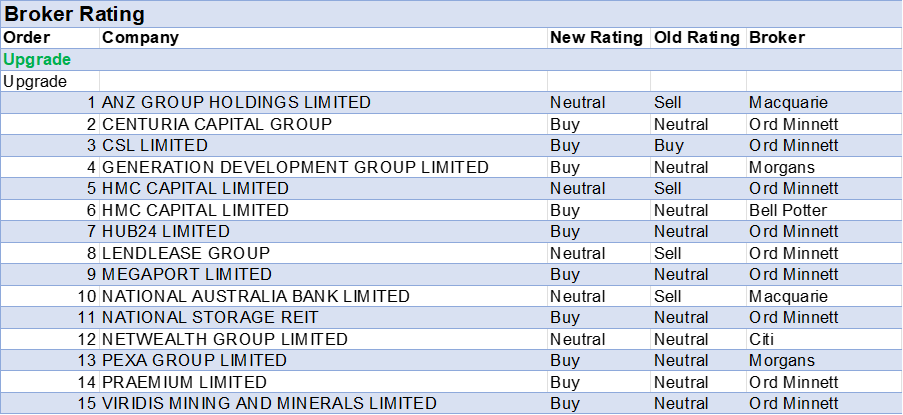Viewport: 903px width, 415px height.
Task: Select the Buy rating for Megaport
Action: tap(565, 274)
